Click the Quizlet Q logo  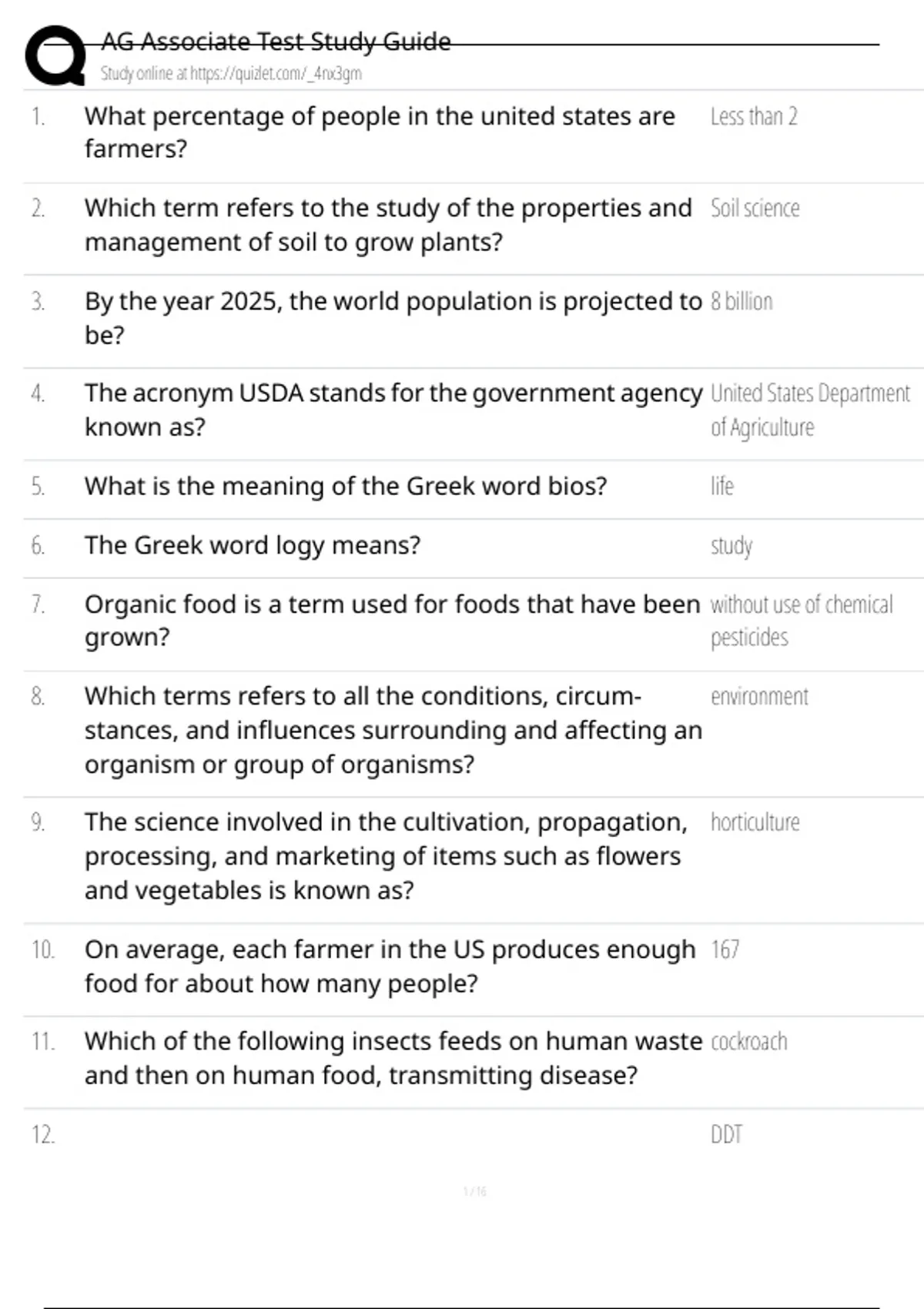(55, 55)
